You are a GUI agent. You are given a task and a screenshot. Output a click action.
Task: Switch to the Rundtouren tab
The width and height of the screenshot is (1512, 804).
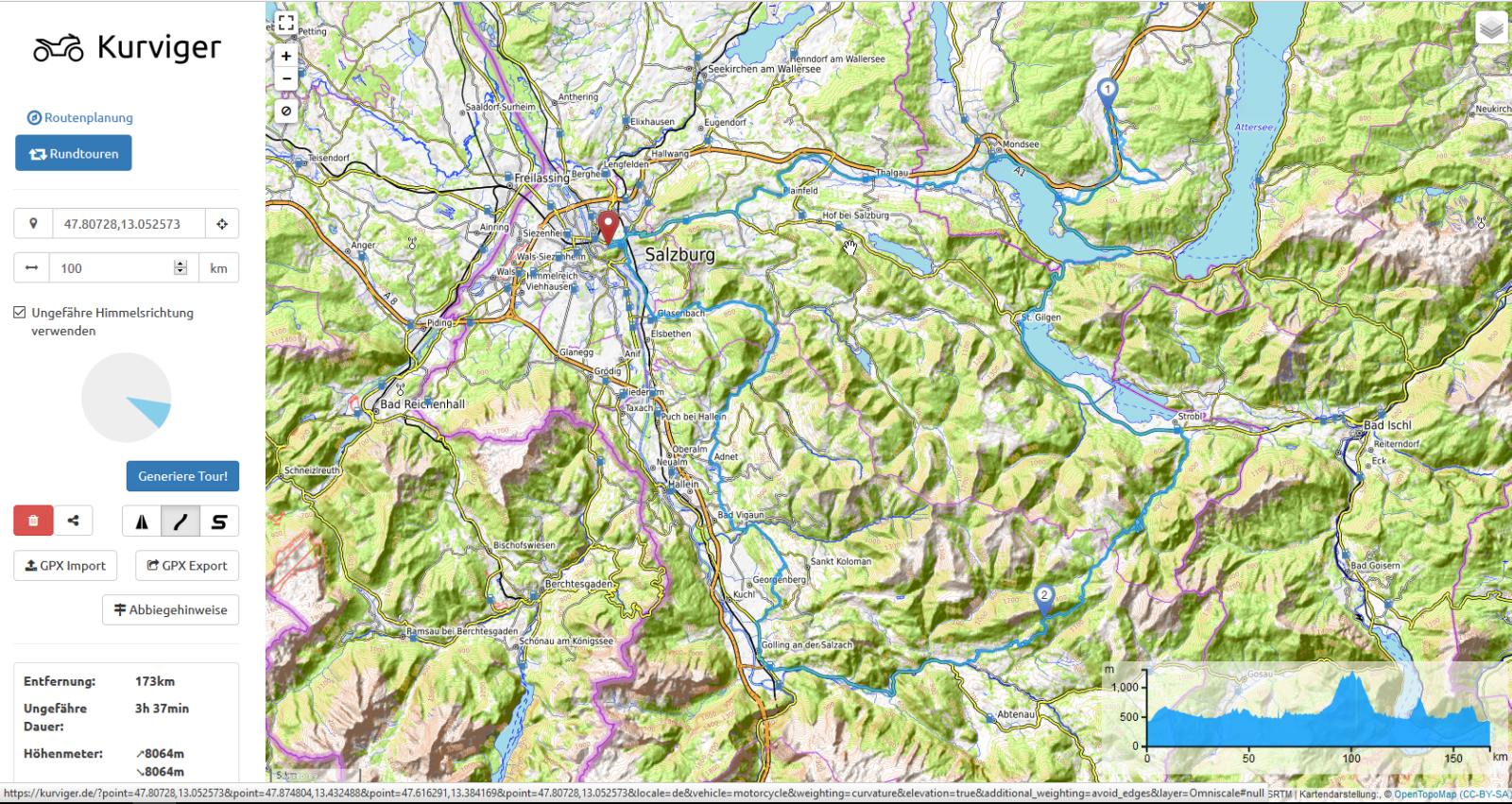point(74,154)
